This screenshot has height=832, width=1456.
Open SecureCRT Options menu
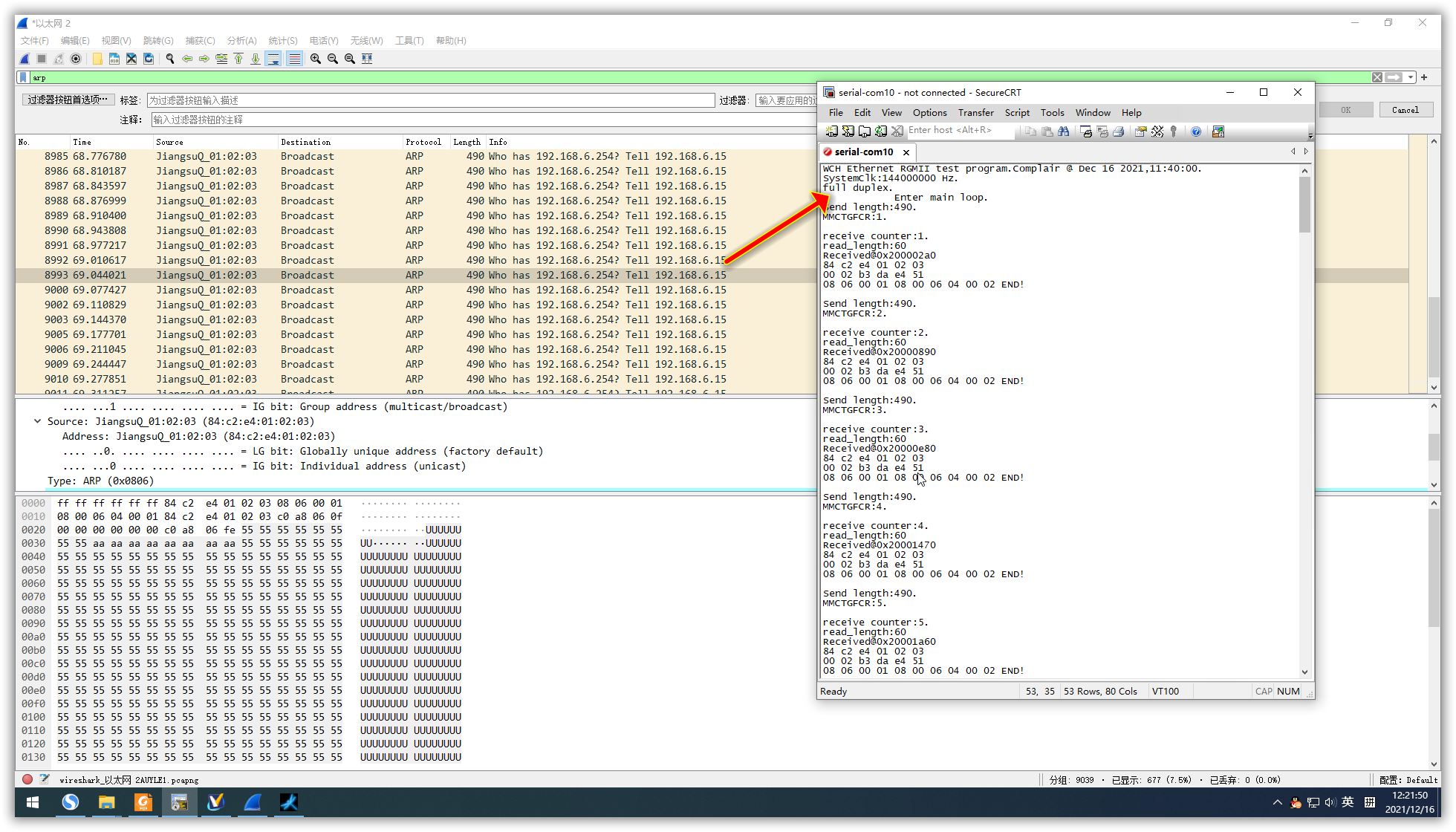click(x=929, y=113)
